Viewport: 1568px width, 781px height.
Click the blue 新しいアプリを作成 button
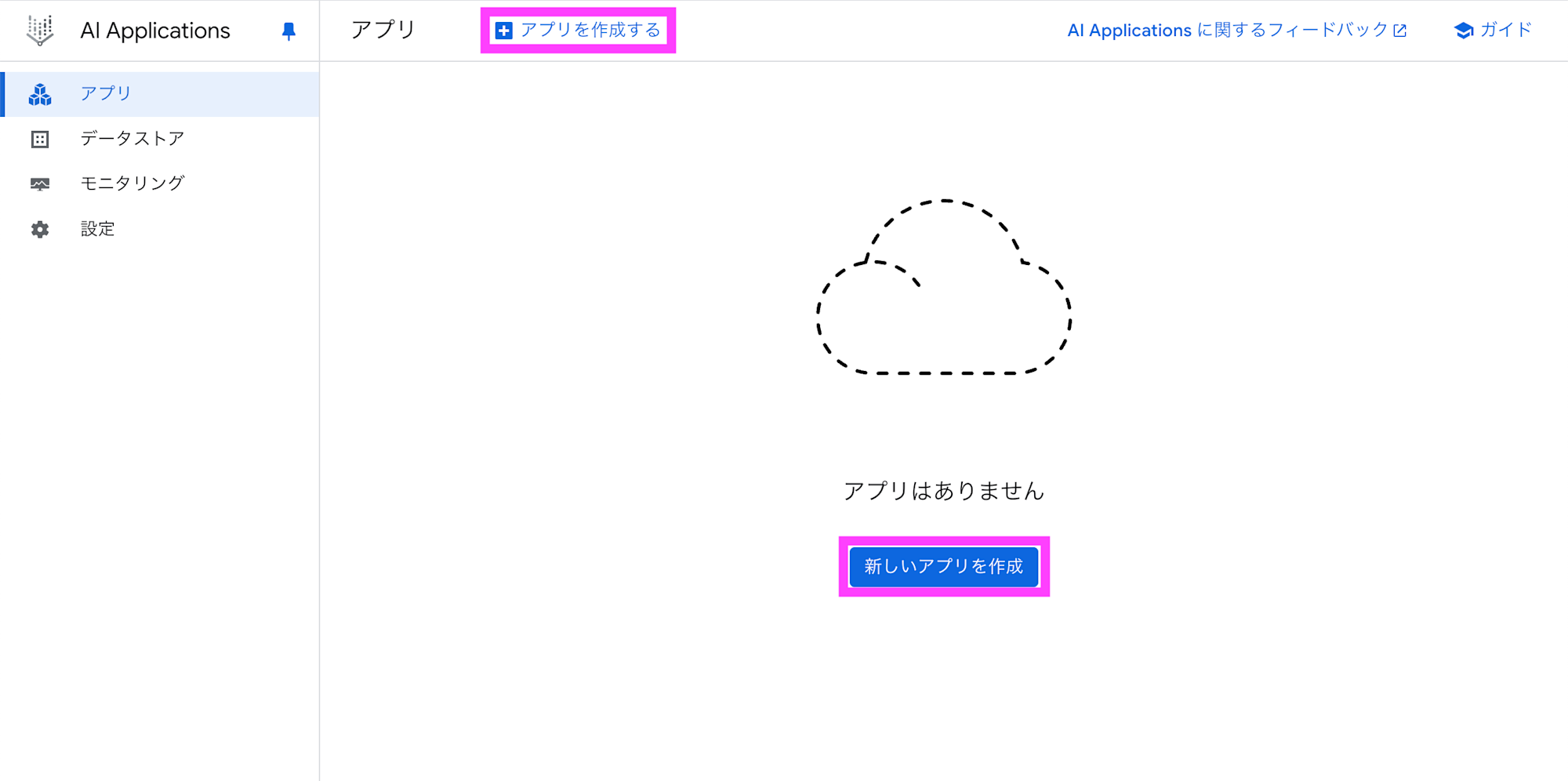pyautogui.click(x=944, y=566)
